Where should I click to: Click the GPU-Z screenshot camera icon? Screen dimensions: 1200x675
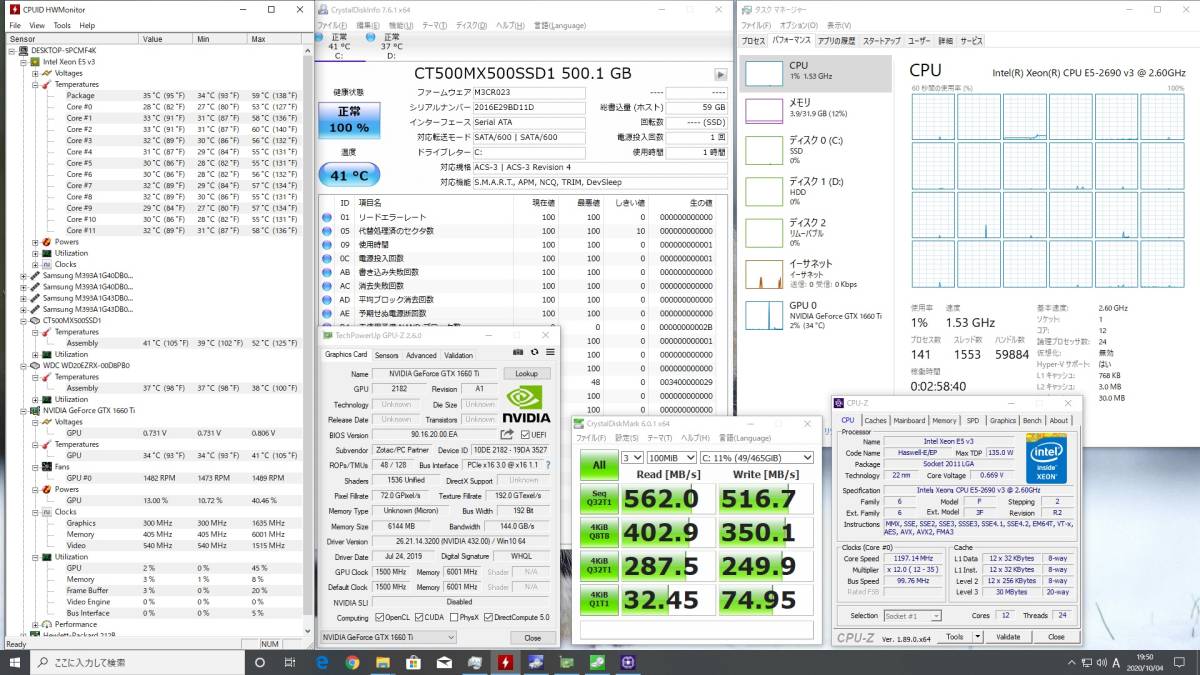[x=518, y=352]
